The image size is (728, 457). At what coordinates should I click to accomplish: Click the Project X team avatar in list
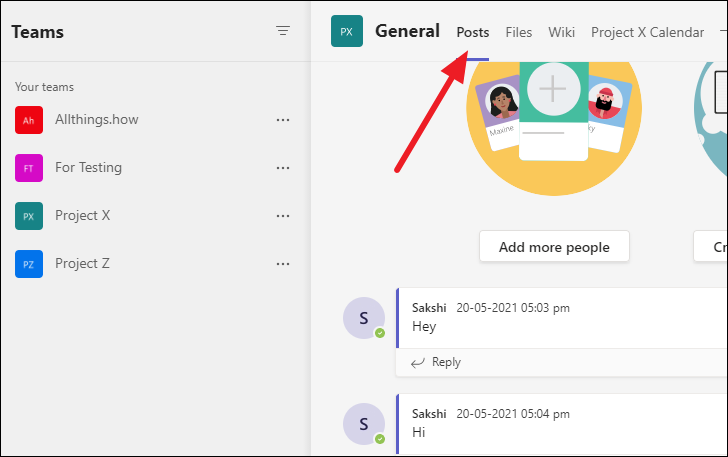coord(29,216)
